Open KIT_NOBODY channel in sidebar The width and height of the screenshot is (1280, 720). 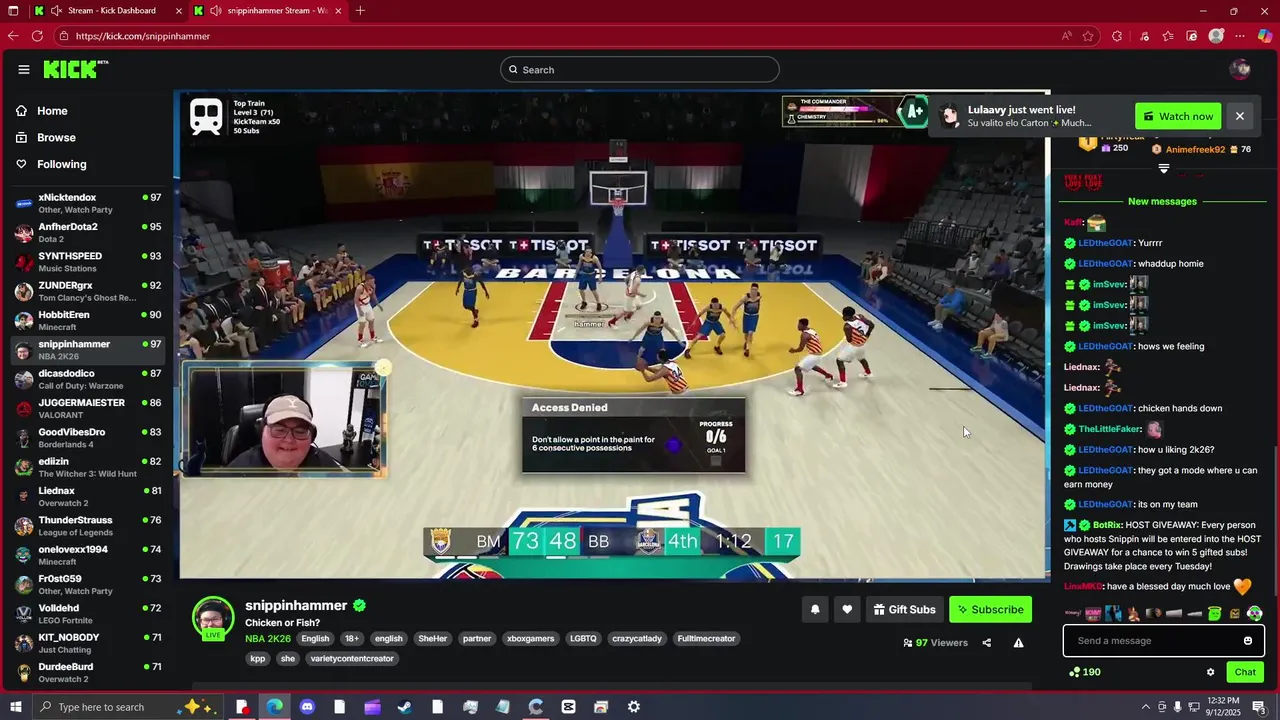(x=88, y=643)
